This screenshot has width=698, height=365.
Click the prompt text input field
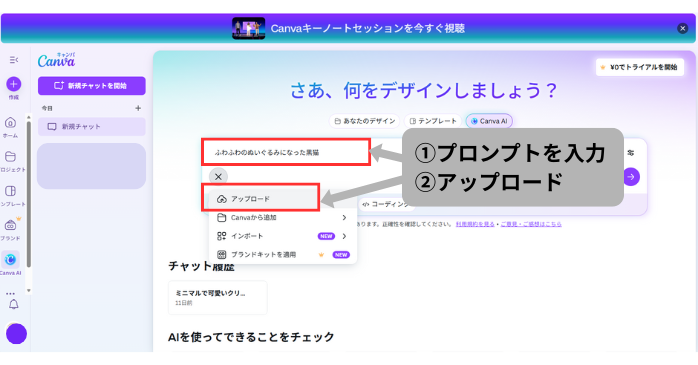point(286,152)
